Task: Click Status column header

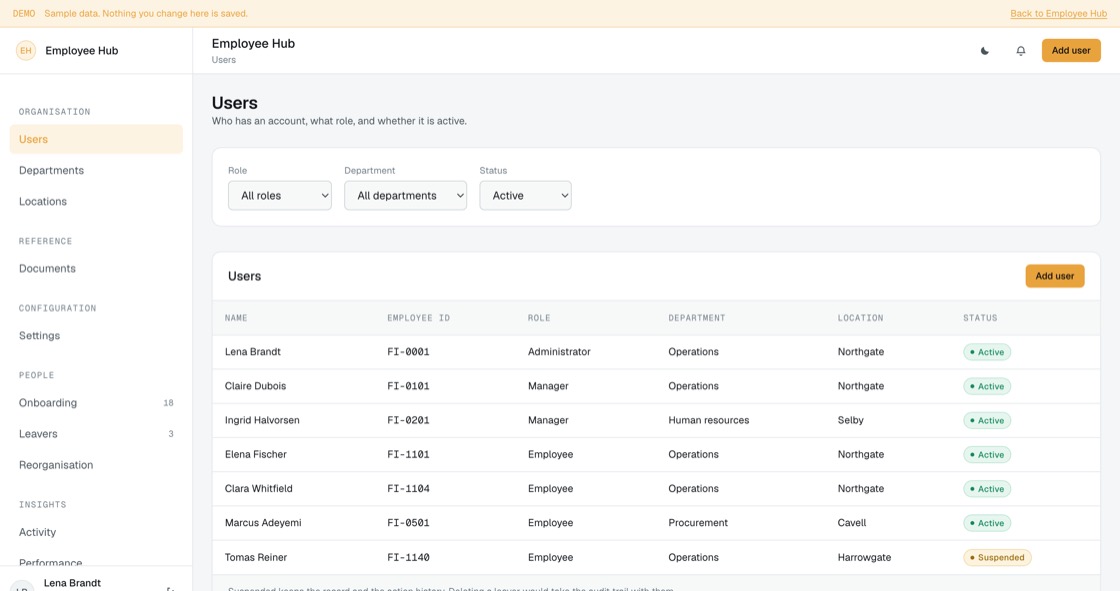Action: tap(980, 318)
